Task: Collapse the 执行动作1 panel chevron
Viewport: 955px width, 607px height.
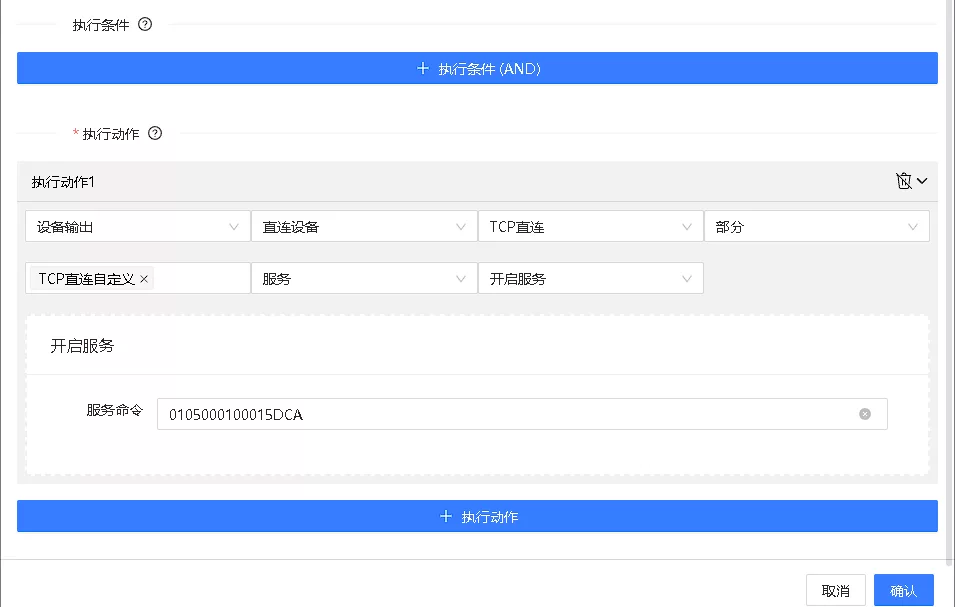Action: click(922, 181)
